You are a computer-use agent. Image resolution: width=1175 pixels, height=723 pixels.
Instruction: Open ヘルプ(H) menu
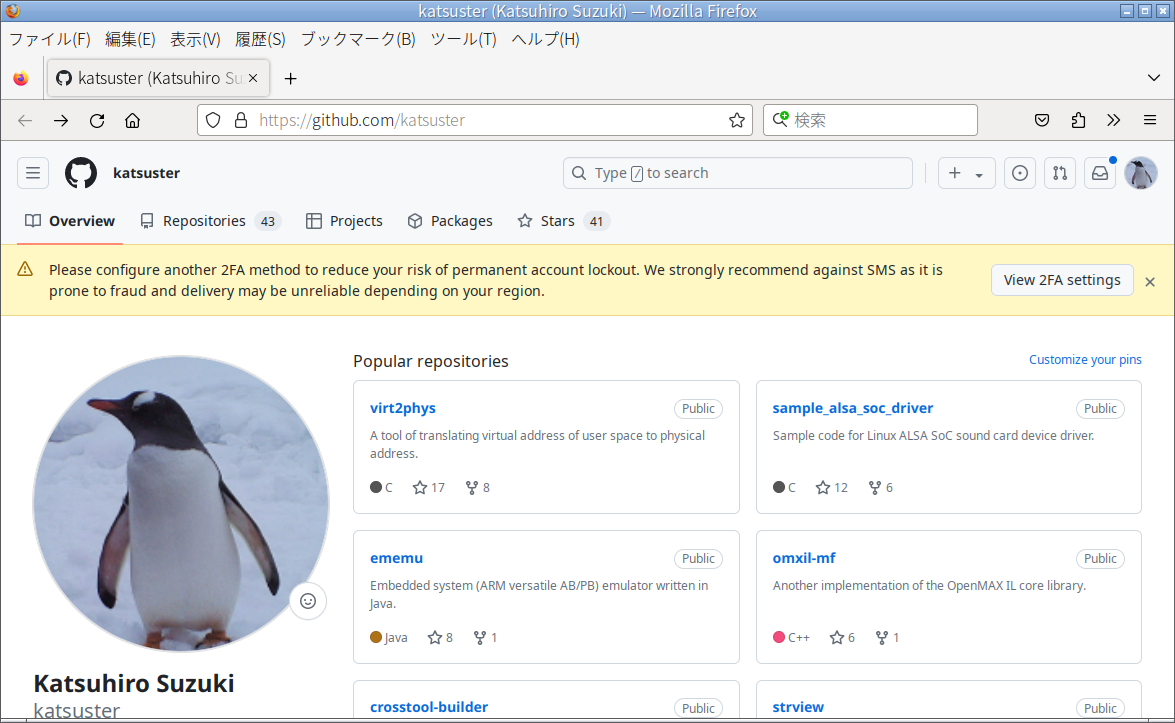[546, 39]
